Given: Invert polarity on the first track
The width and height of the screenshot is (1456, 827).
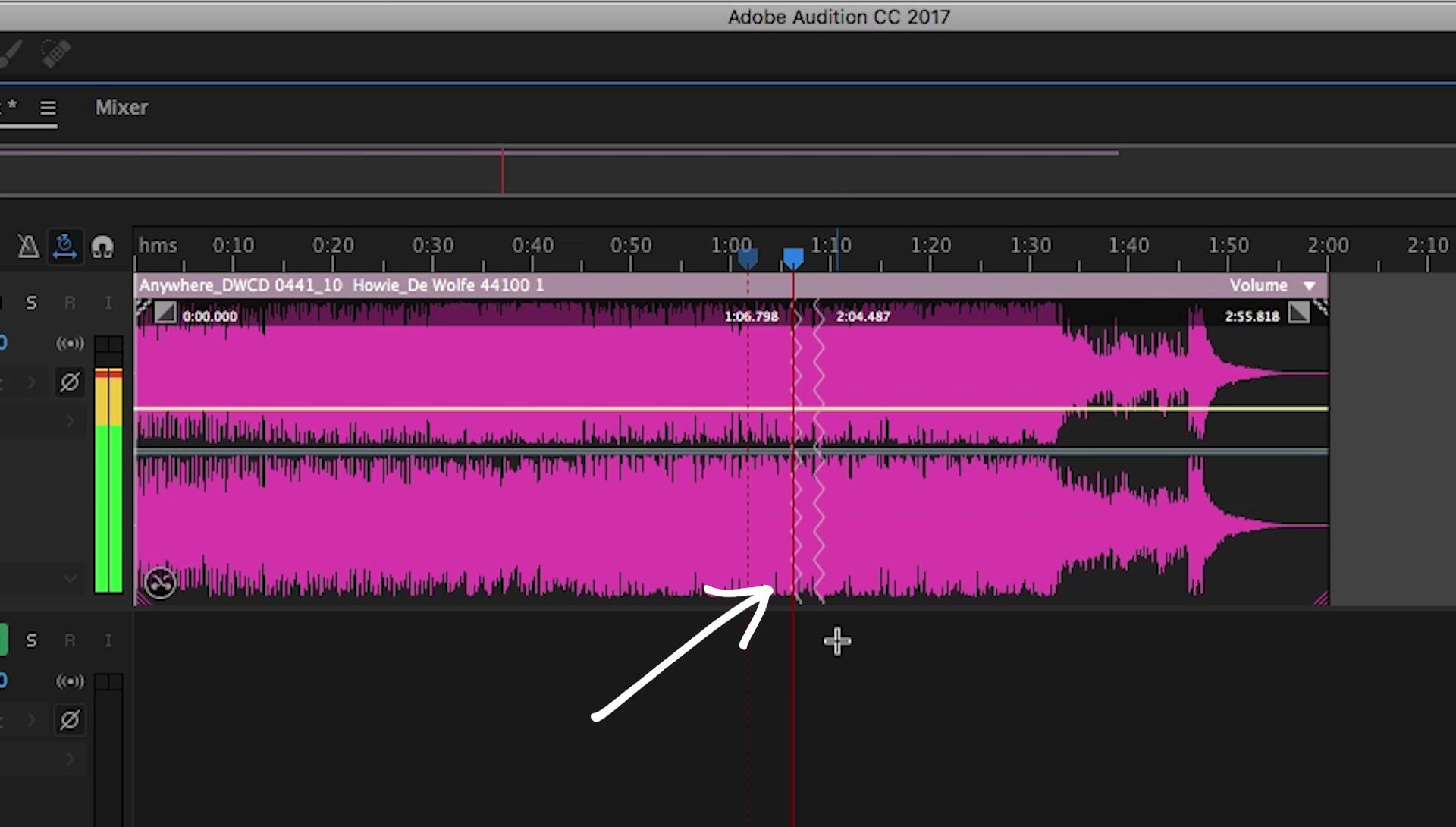Looking at the screenshot, I should [70, 382].
